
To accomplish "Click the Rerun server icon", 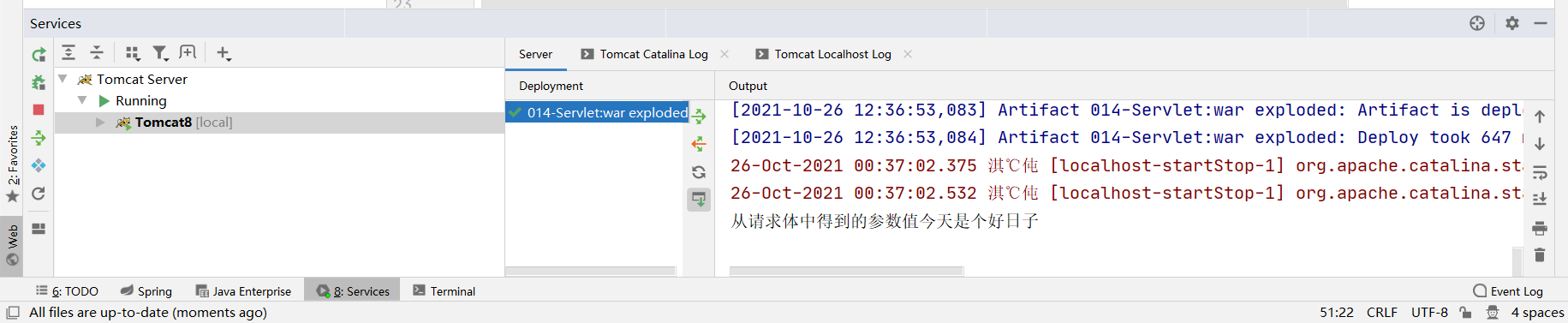I will click(39, 55).
